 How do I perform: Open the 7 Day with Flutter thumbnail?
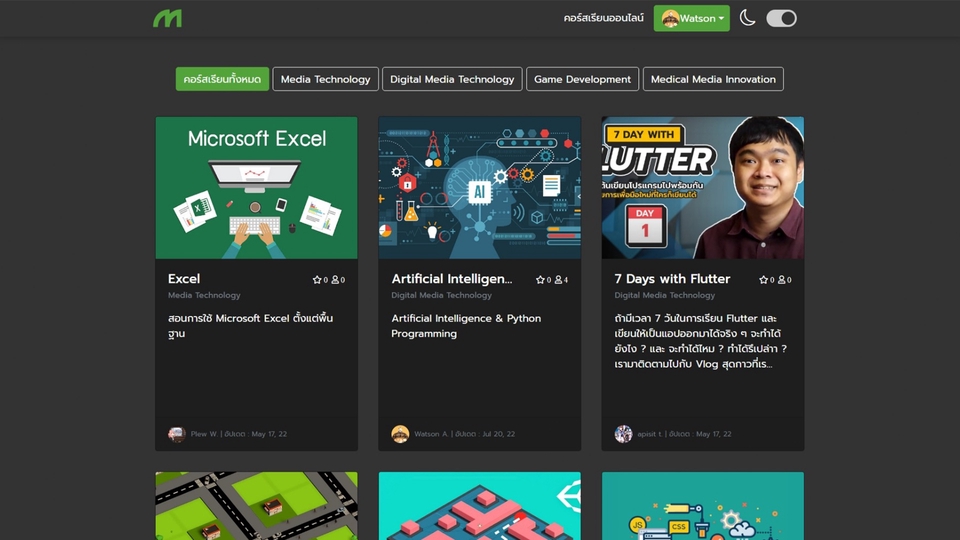pos(703,187)
